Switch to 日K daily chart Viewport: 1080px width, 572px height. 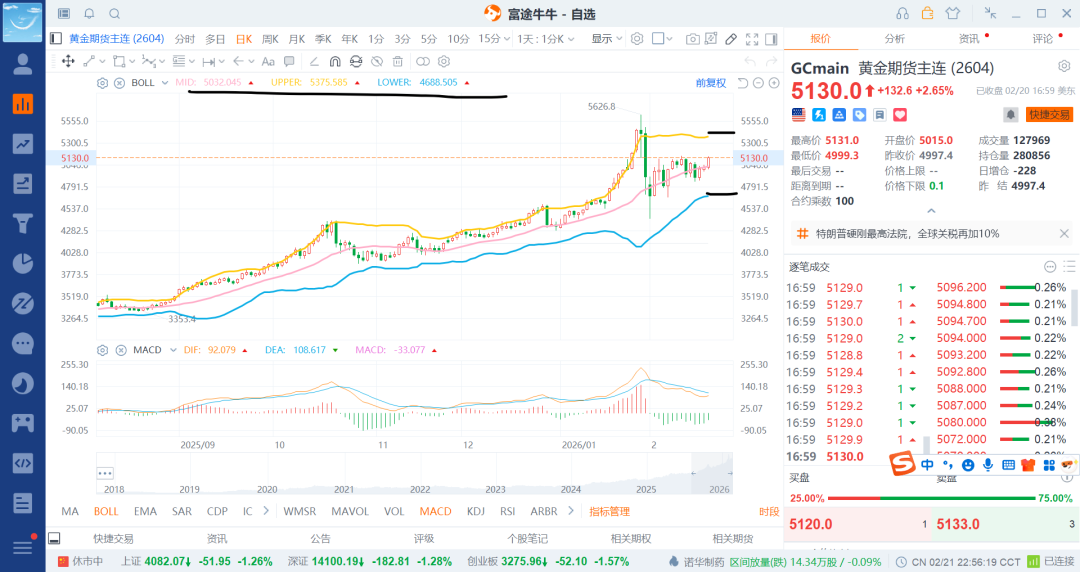tap(244, 39)
